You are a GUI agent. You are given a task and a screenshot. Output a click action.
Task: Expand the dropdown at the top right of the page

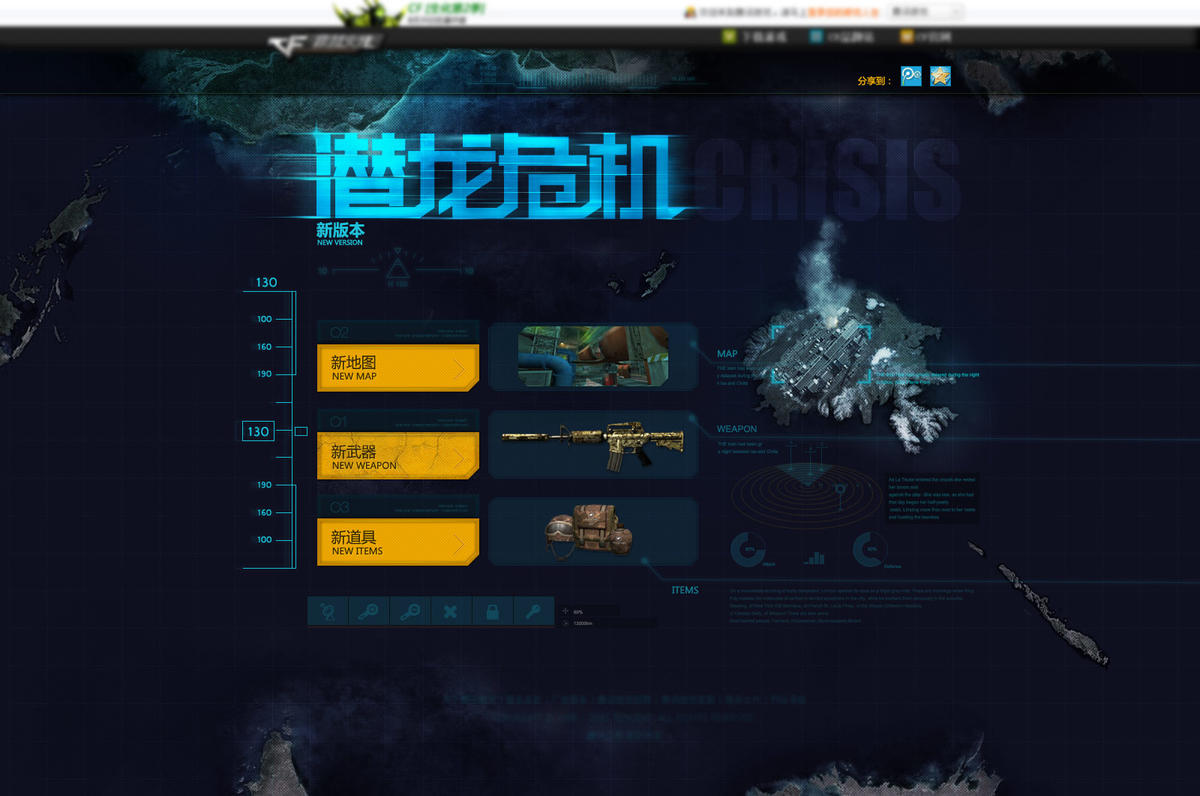pos(926,12)
